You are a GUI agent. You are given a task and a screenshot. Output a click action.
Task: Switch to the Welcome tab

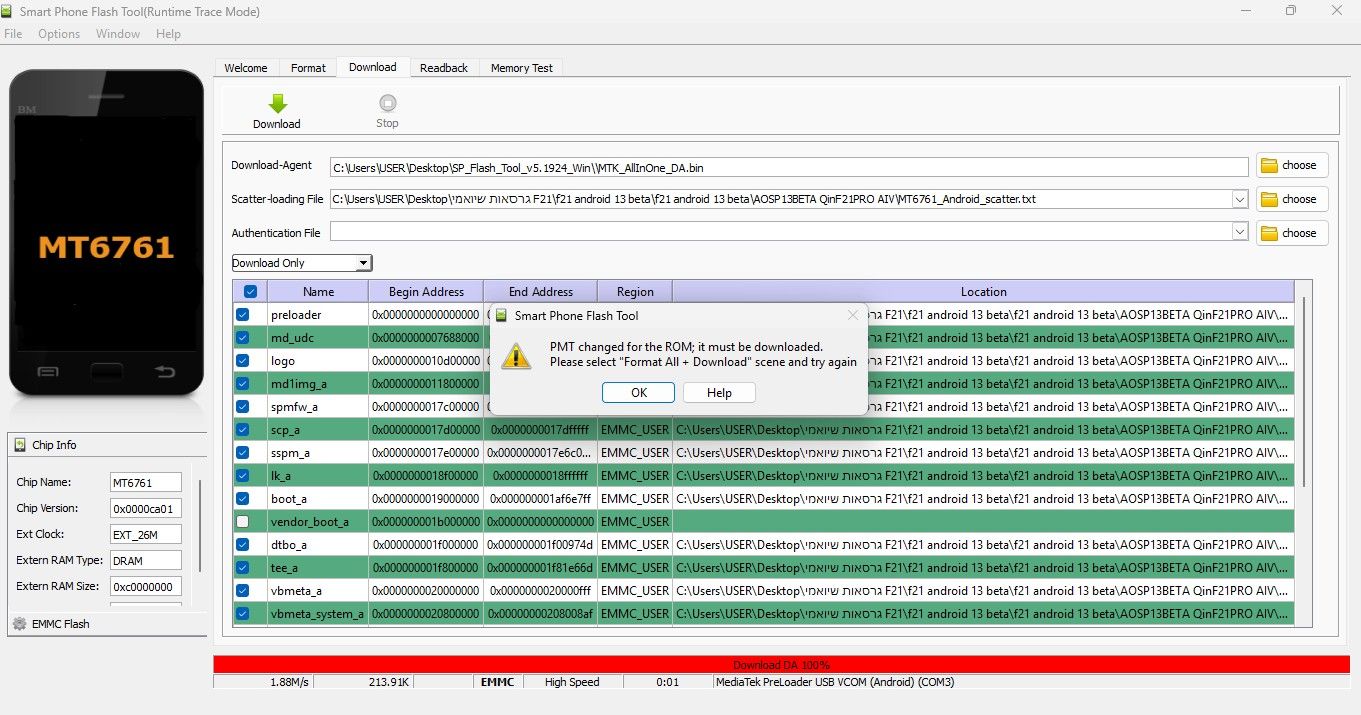(x=246, y=68)
